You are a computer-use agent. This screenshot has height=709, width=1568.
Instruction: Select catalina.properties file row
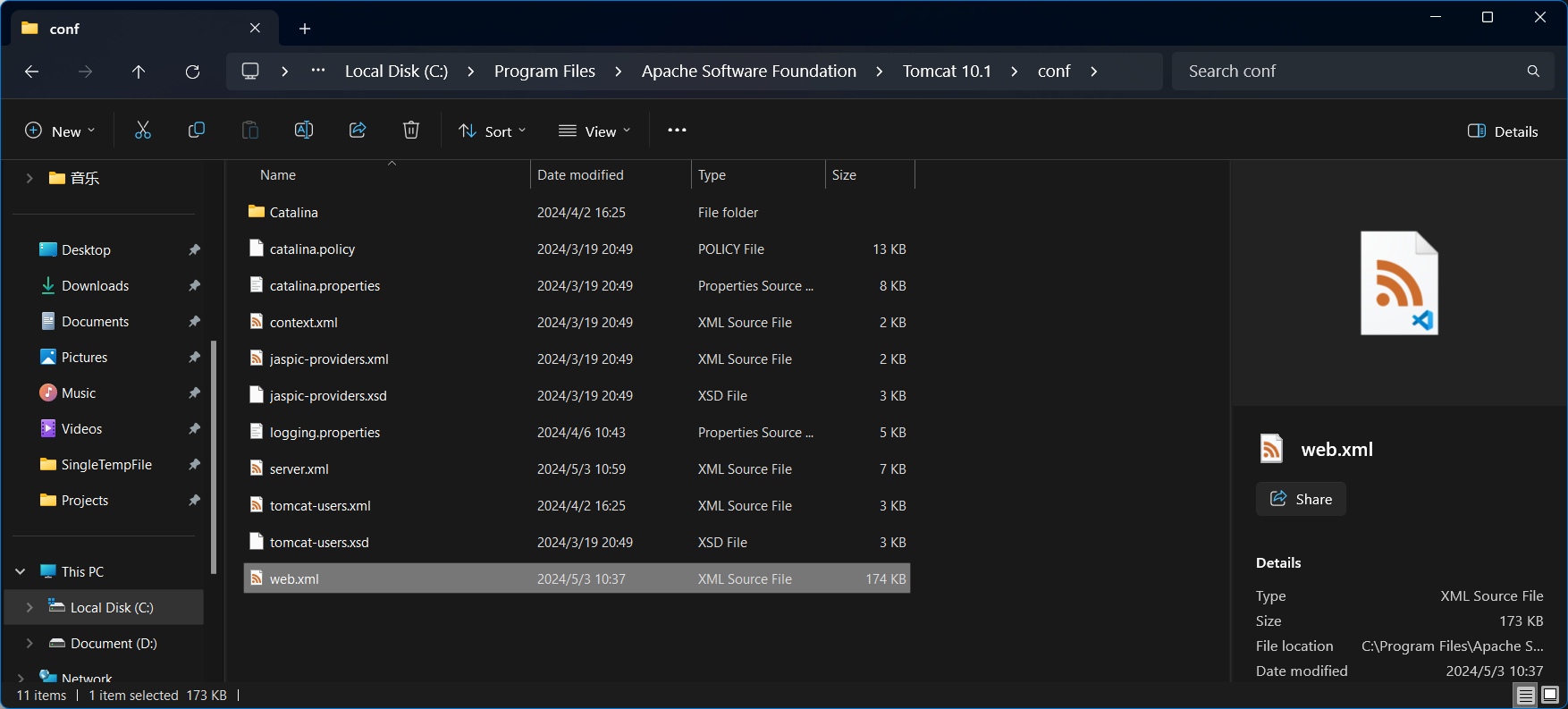point(577,285)
